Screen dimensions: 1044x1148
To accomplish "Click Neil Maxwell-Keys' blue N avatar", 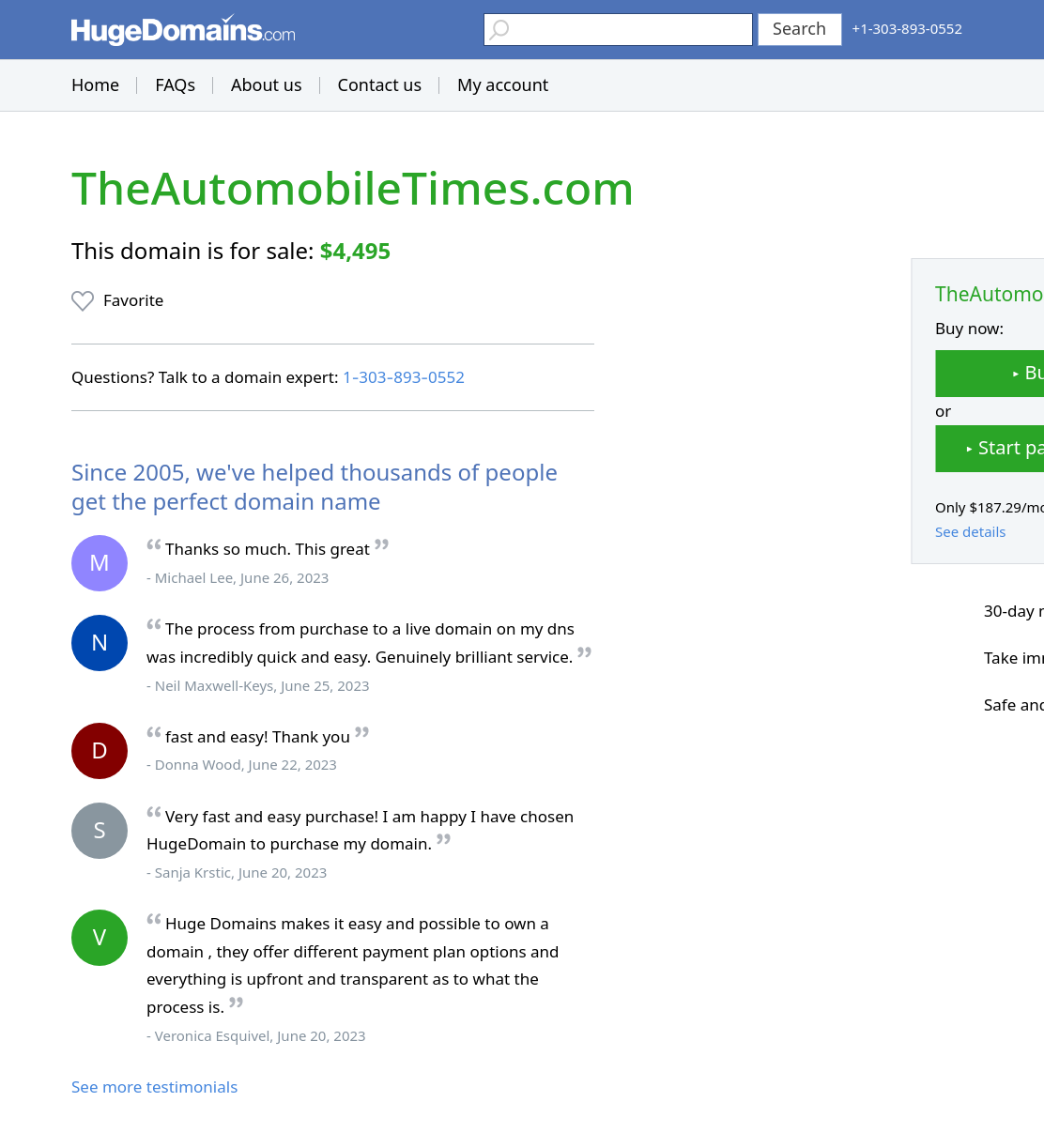I will (x=100, y=643).
